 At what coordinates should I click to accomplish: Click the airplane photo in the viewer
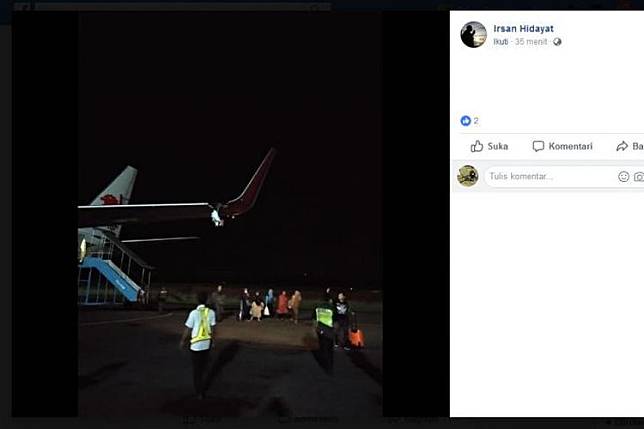pos(230,250)
